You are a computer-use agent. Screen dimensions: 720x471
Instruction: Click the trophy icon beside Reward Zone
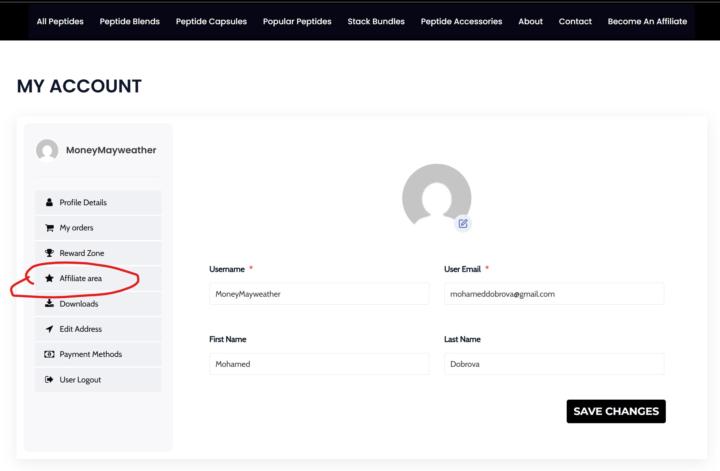point(49,253)
